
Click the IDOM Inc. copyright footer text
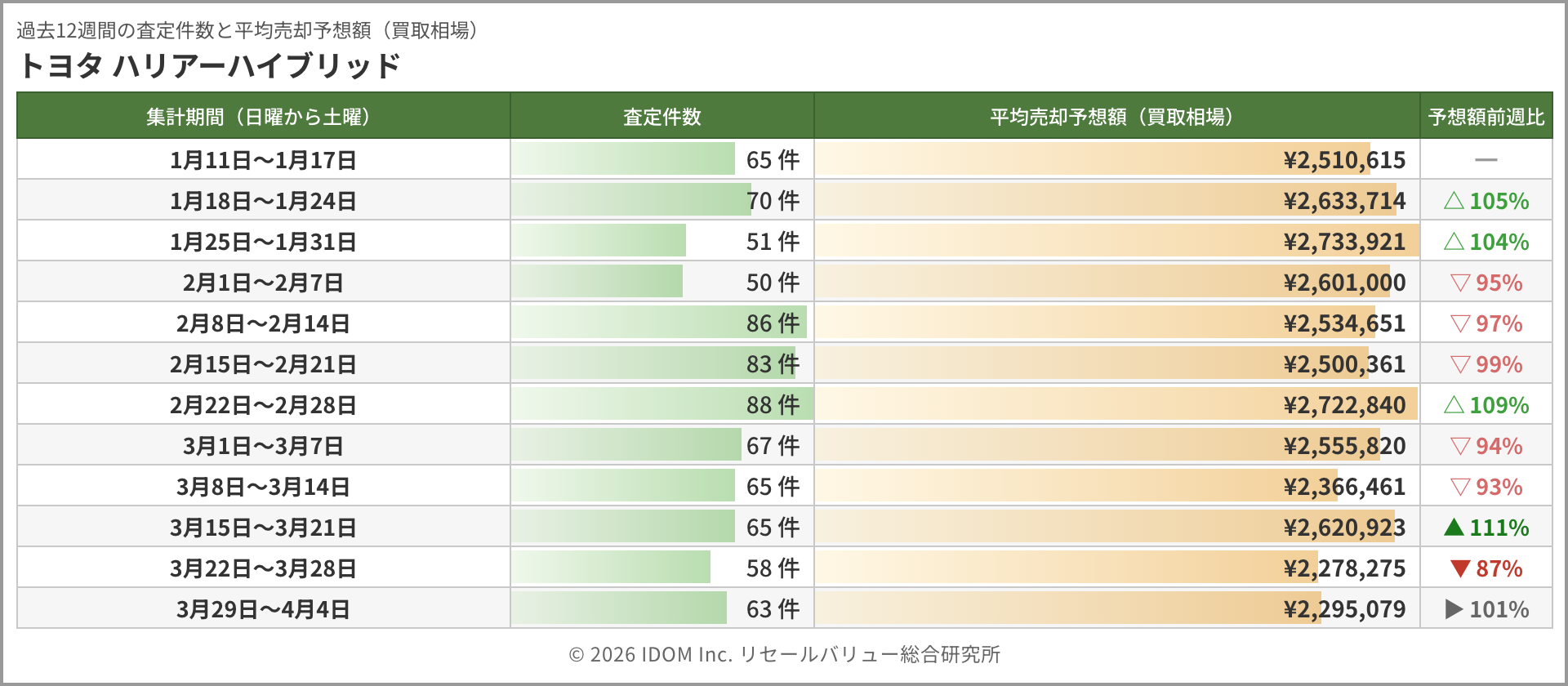(x=784, y=654)
